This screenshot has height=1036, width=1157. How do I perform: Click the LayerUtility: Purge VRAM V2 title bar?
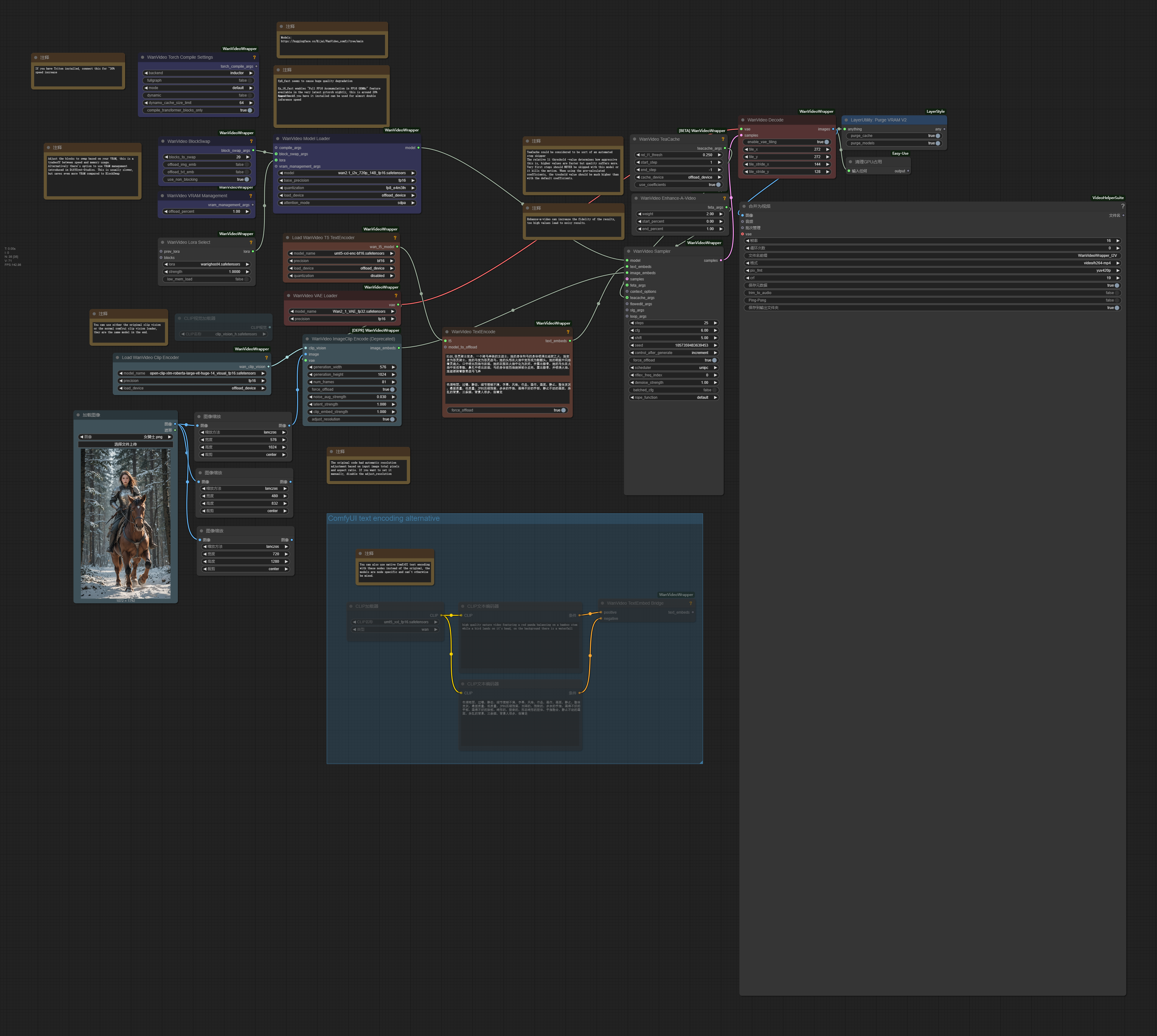(x=893, y=120)
